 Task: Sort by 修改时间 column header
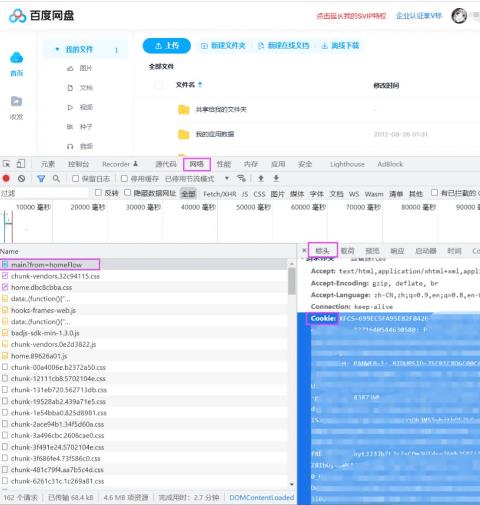386,85
